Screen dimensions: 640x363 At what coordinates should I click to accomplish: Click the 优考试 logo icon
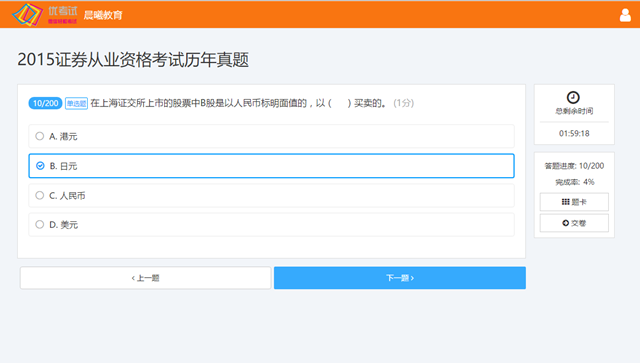tap(28, 15)
